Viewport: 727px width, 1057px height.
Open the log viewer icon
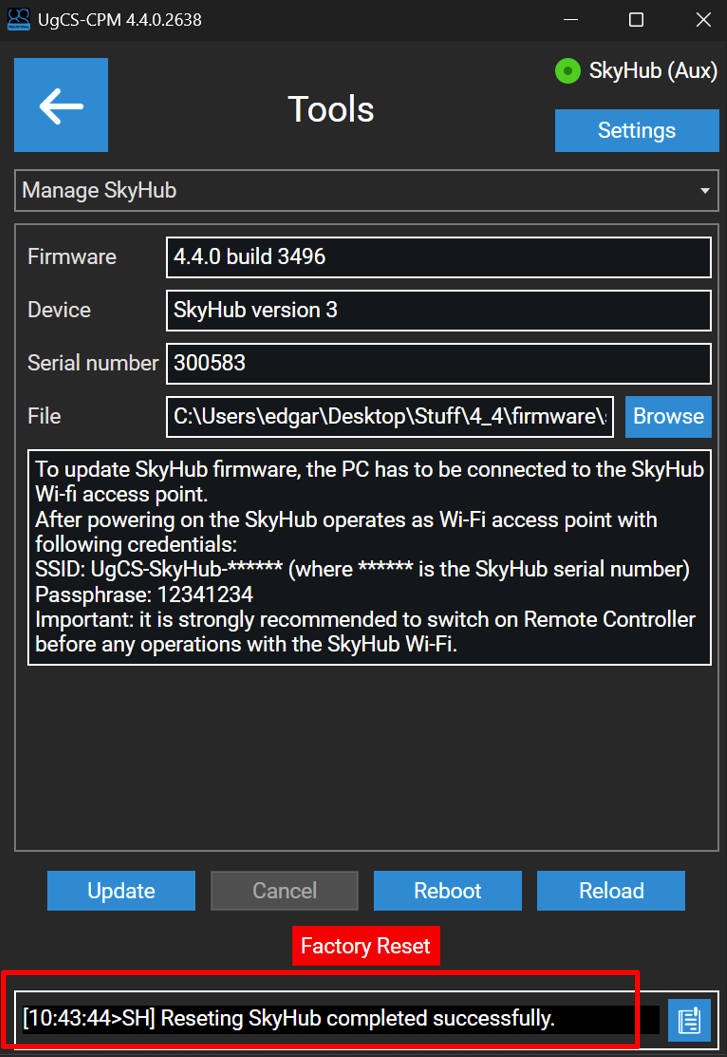[688, 1019]
